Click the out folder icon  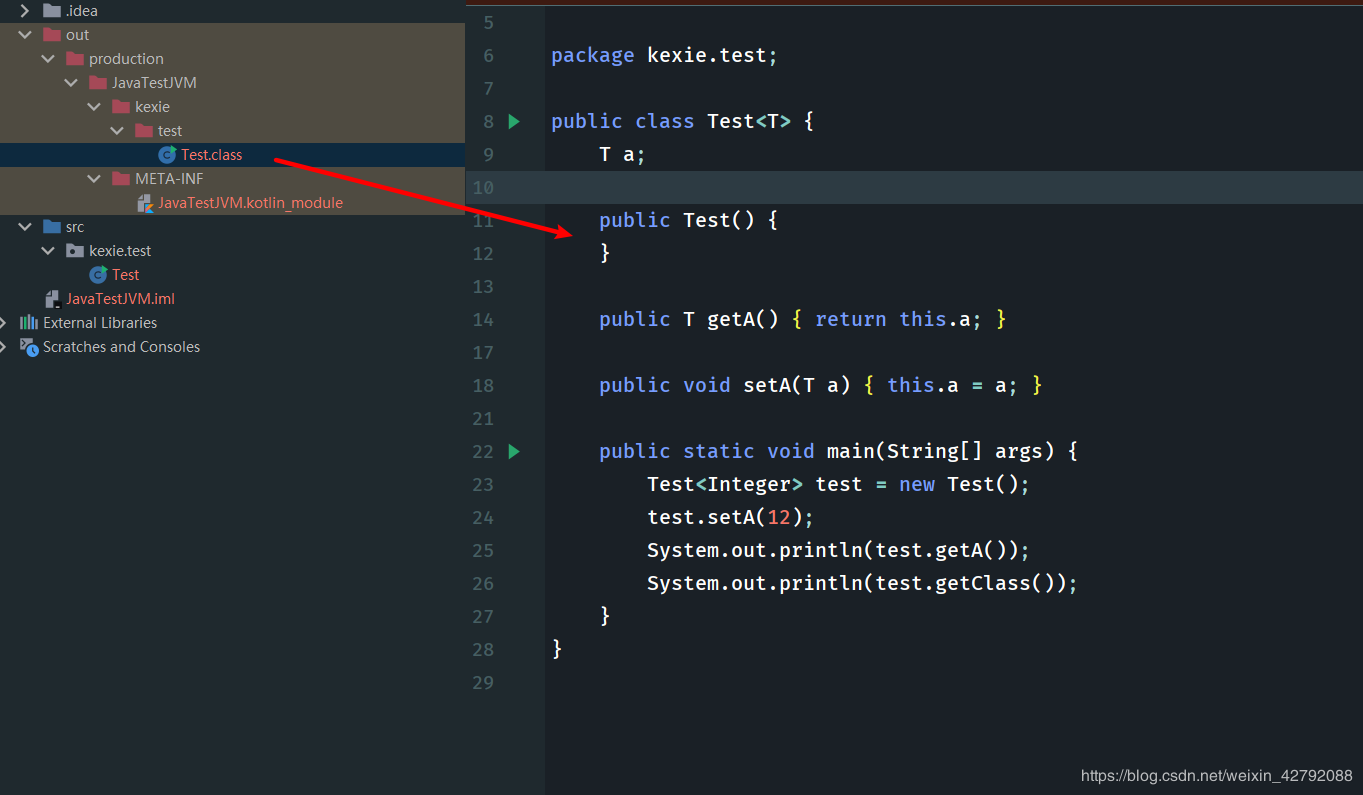[x=52, y=35]
